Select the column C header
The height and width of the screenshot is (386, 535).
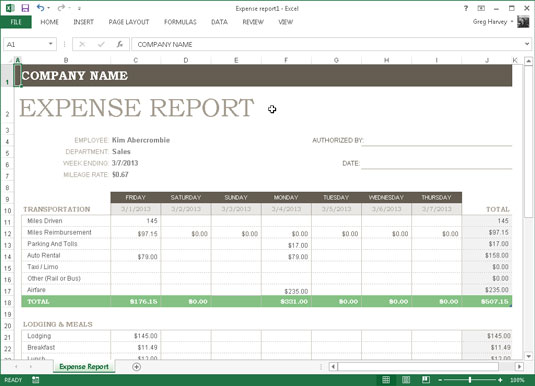(135, 60)
